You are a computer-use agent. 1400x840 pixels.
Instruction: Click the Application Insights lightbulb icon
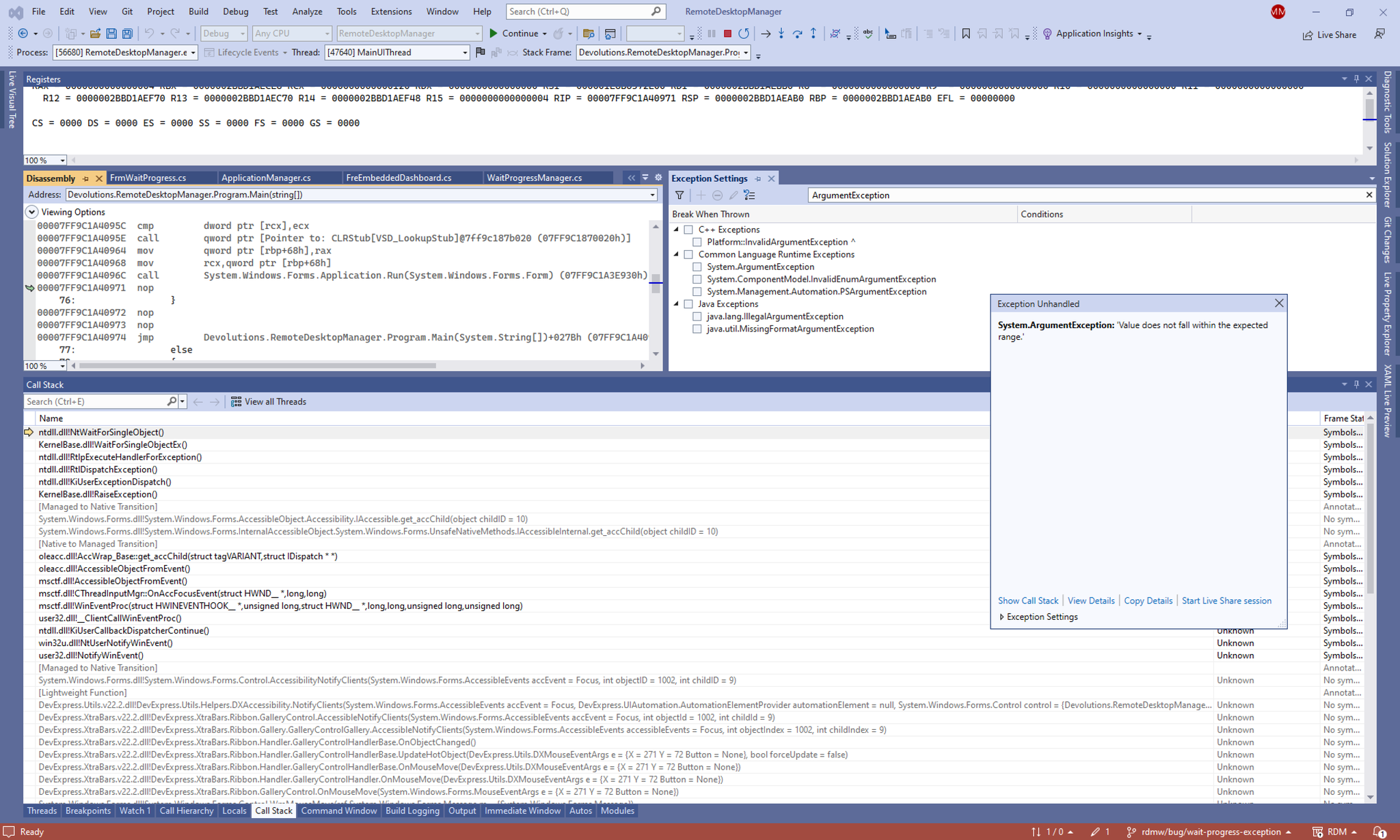pos(1047,33)
